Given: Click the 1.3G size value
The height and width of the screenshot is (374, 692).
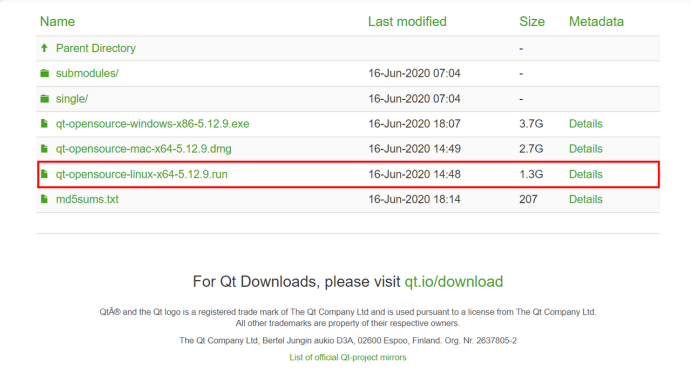Looking at the screenshot, I should tap(531, 174).
